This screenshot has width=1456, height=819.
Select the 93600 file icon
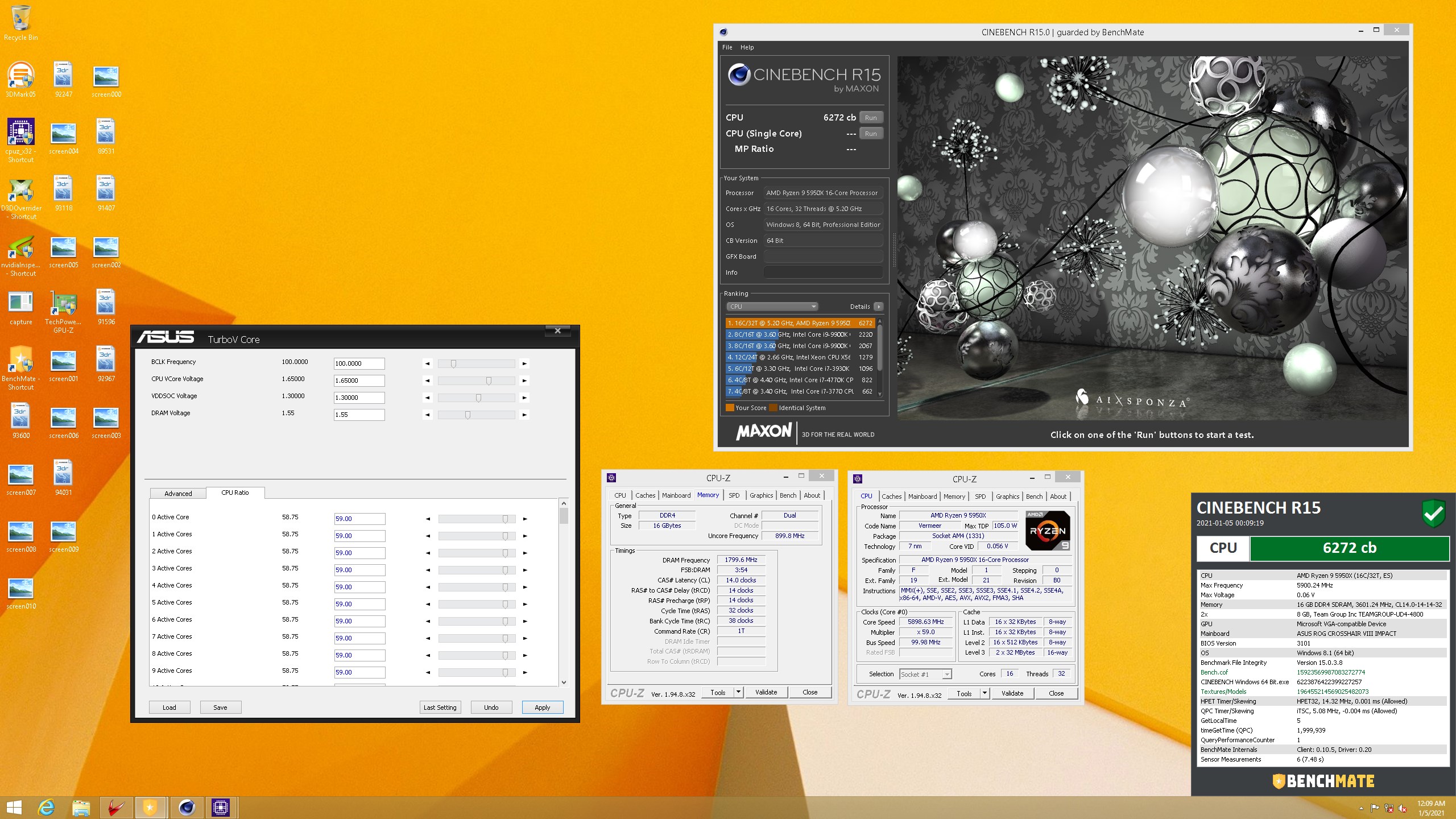tap(21, 421)
